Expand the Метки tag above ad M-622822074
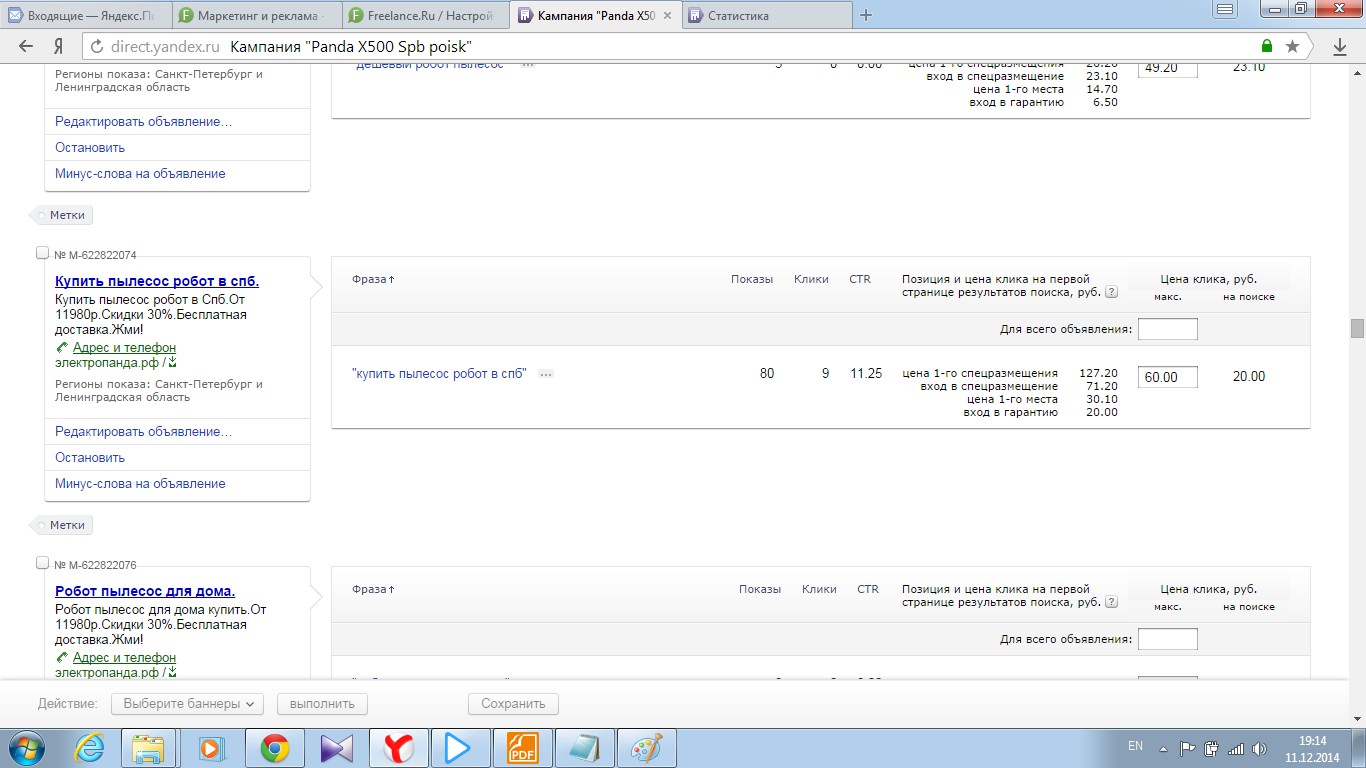Image resolution: width=1366 pixels, height=768 pixels. coord(63,215)
